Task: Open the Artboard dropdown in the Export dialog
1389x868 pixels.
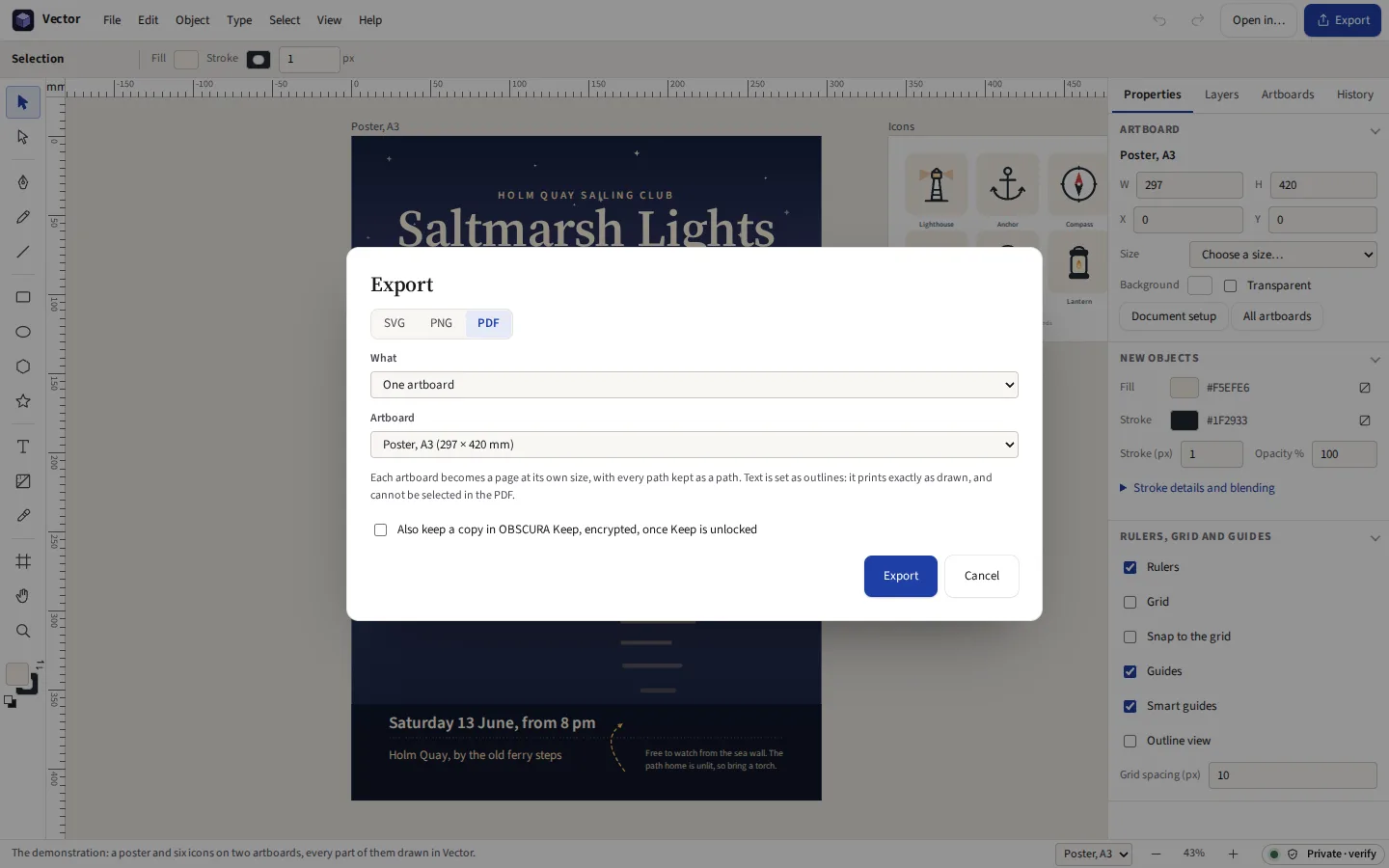Action: pos(694,445)
